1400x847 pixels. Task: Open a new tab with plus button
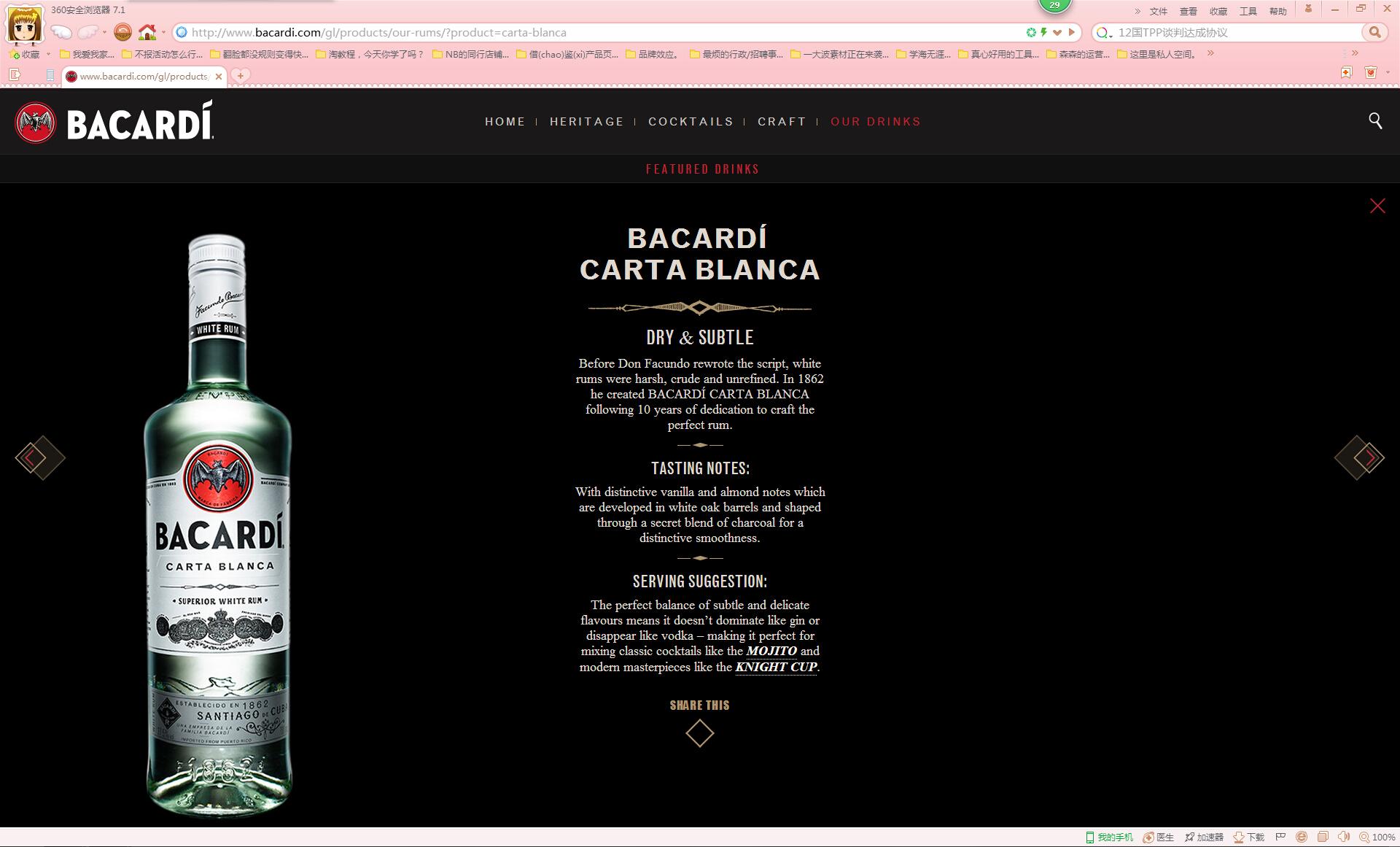[240, 75]
